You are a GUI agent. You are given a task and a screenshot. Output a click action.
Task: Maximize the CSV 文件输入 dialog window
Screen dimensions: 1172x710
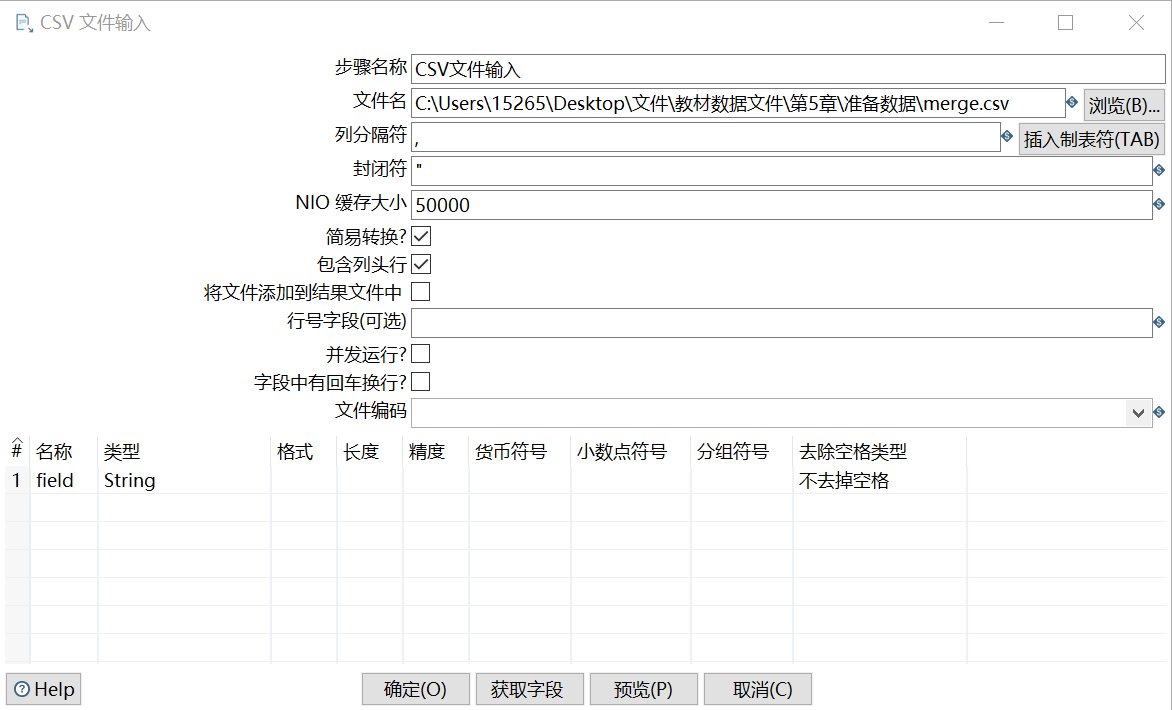pyautogui.click(x=1065, y=23)
